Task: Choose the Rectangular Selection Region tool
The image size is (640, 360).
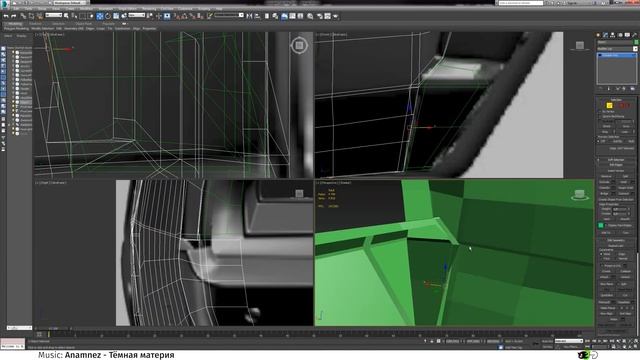Action: point(82,16)
